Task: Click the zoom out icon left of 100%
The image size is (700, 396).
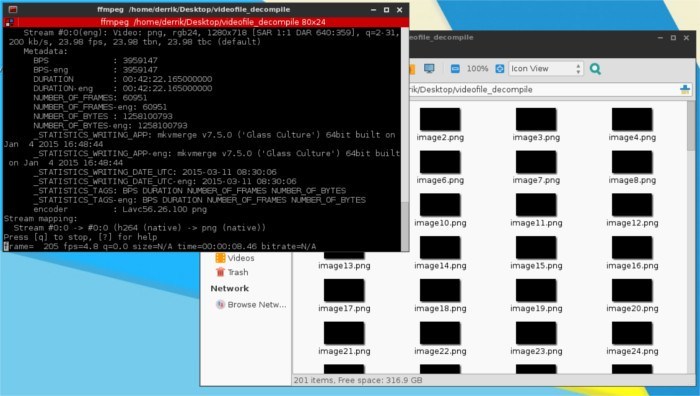Action: tap(455, 69)
